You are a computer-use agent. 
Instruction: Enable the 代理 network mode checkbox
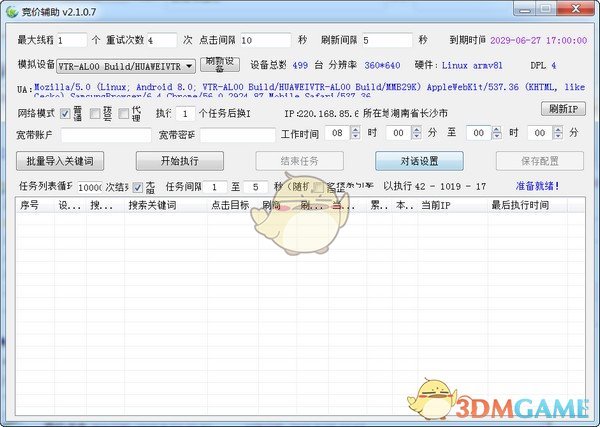click(x=123, y=114)
